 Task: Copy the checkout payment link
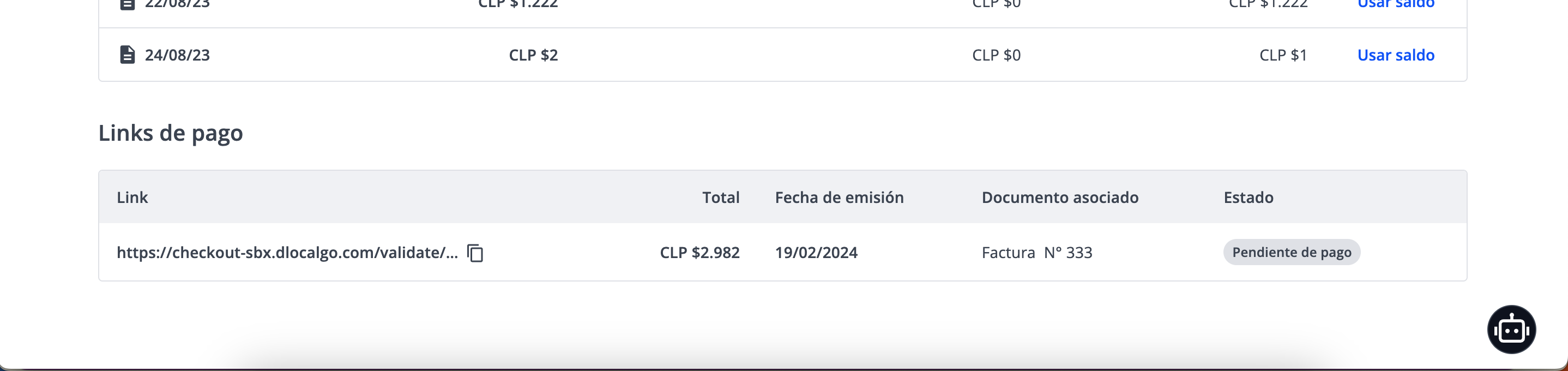pyautogui.click(x=475, y=253)
